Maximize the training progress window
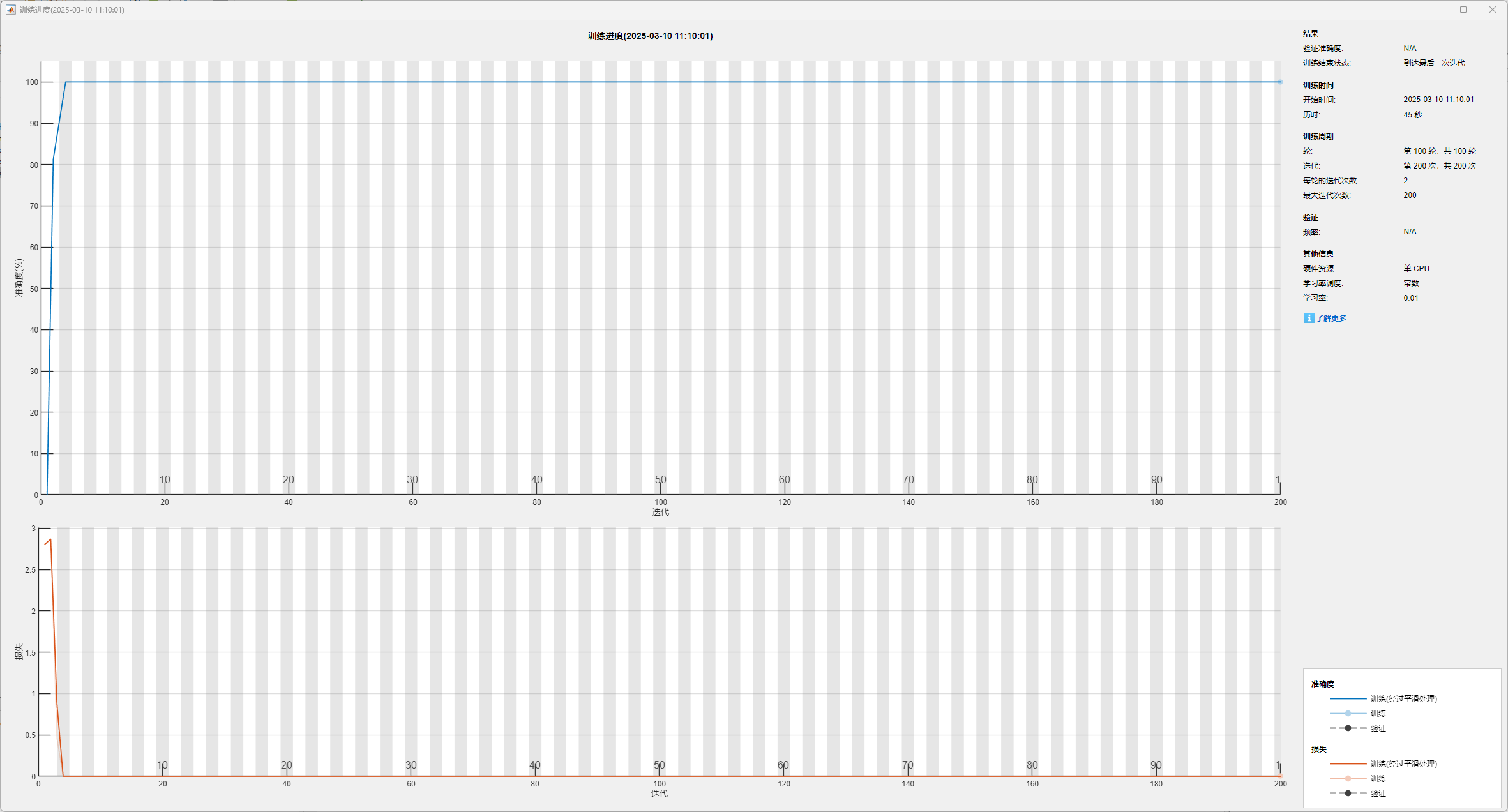Screen dimensions: 1508x812 pos(1463,10)
